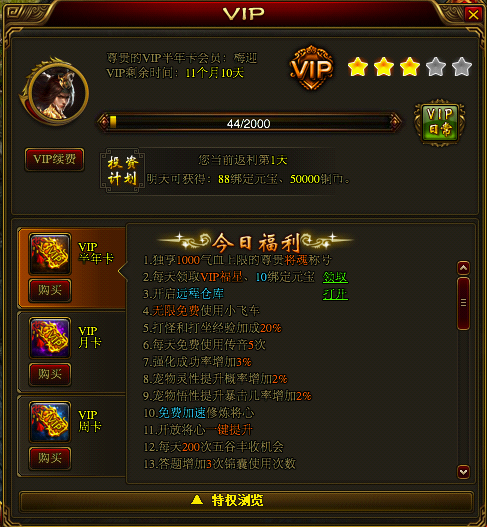The width and height of the screenshot is (488, 528).
Task: Click the 领取 claim link
Action: coord(335,277)
